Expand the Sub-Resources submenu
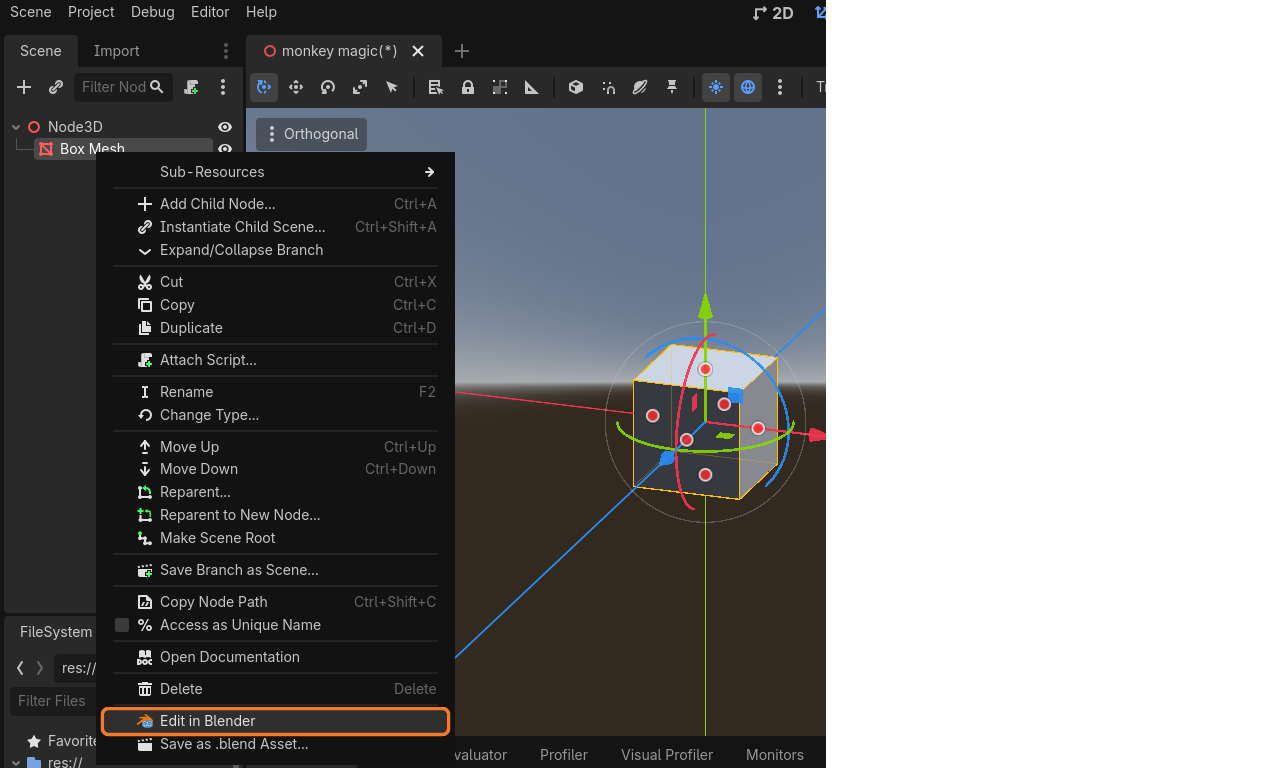1280x768 pixels. point(275,172)
